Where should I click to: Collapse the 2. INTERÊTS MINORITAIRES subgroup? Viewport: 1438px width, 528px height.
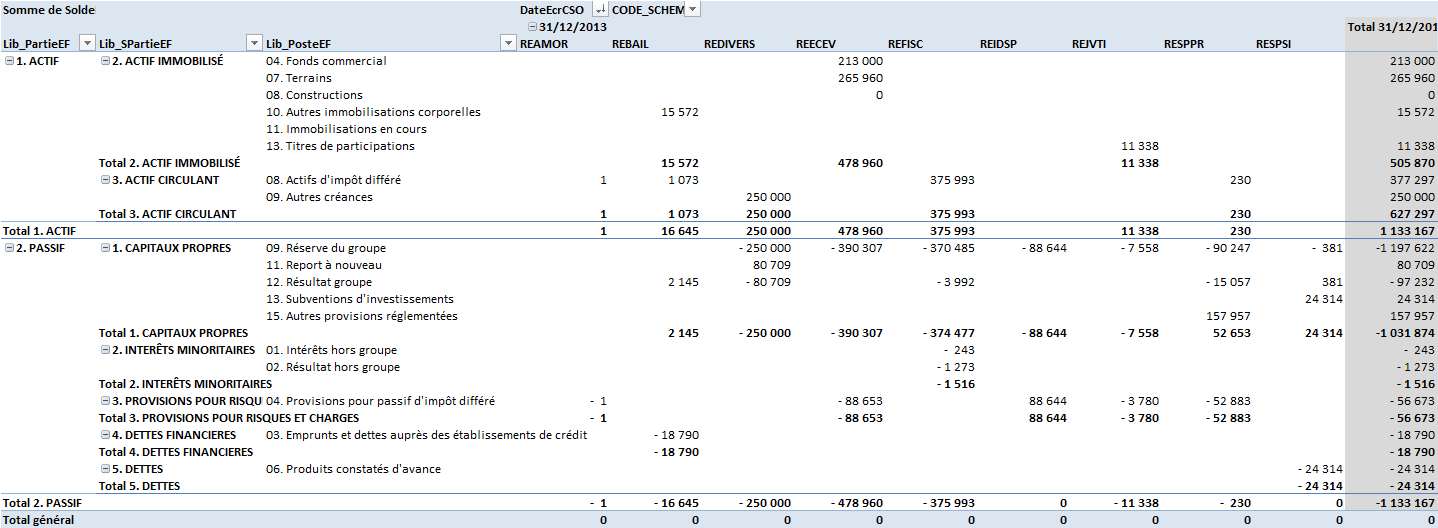[105, 350]
